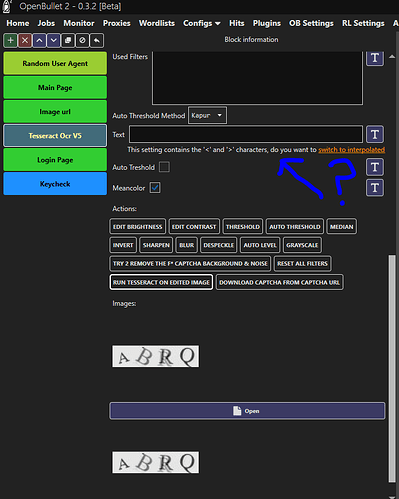Open the Auto Threshold Method Kapur dropdown
399x499 pixels.
coord(207,115)
